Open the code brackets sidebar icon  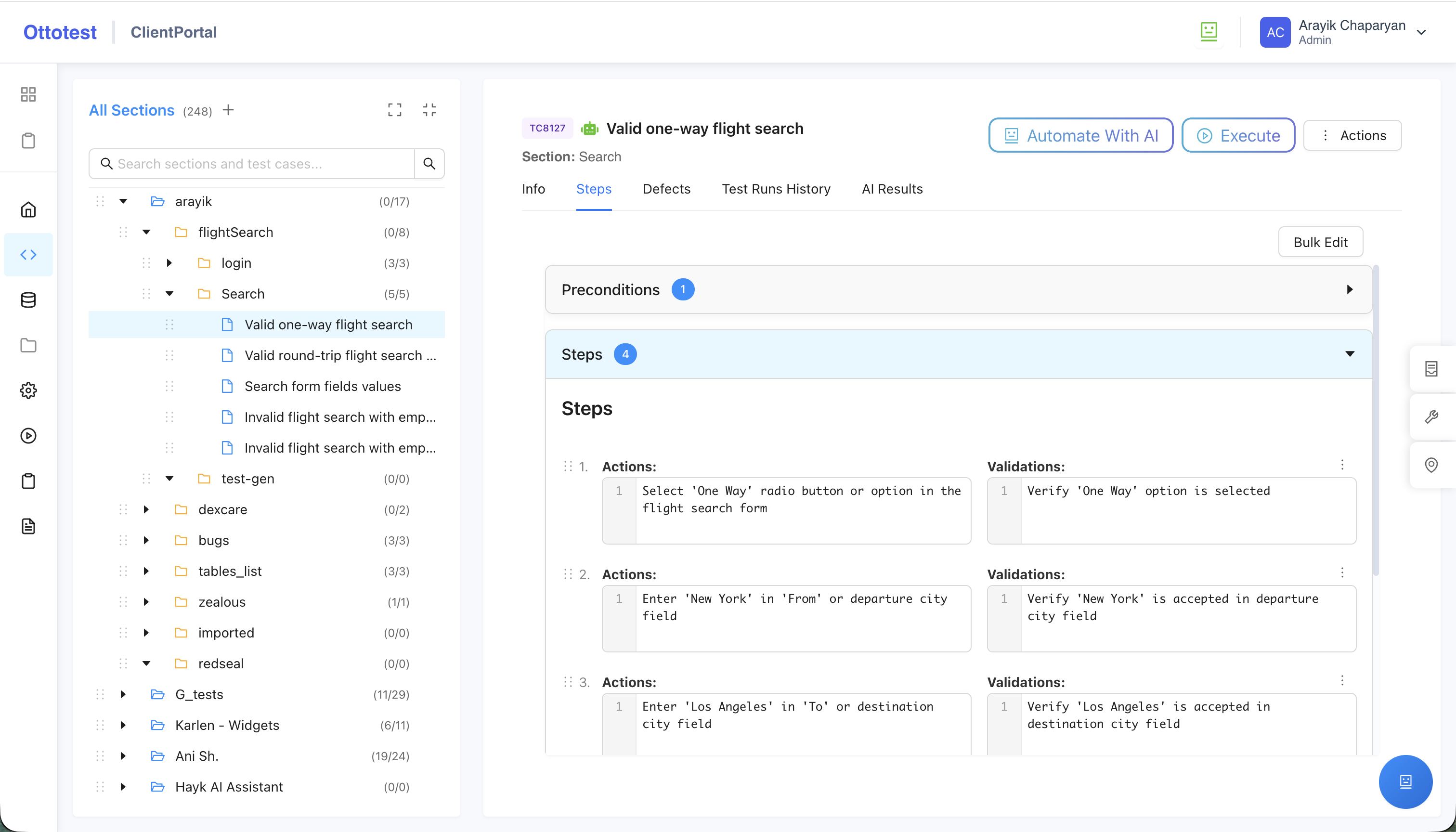pyautogui.click(x=28, y=254)
